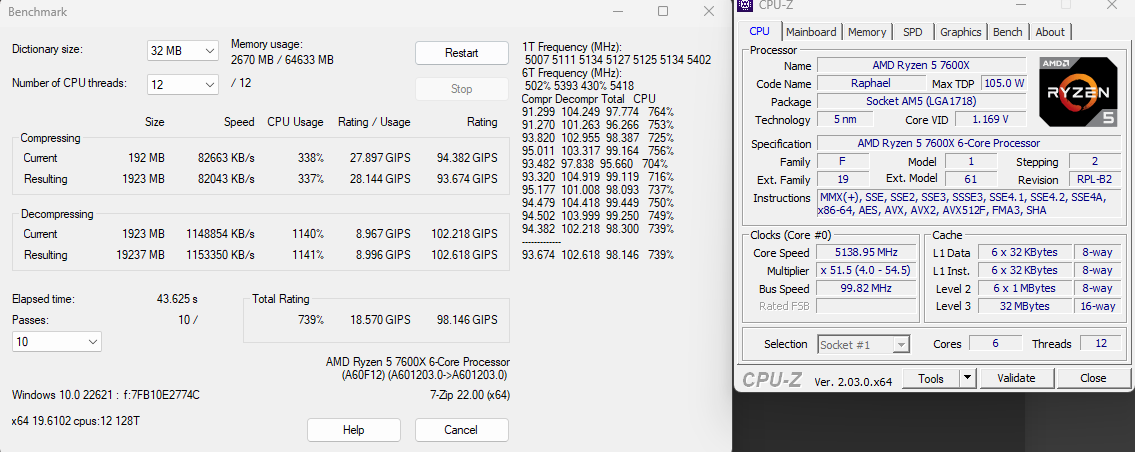Click the Bus Speed value 99.82 MHz
The image size is (1135, 452).
click(866, 288)
